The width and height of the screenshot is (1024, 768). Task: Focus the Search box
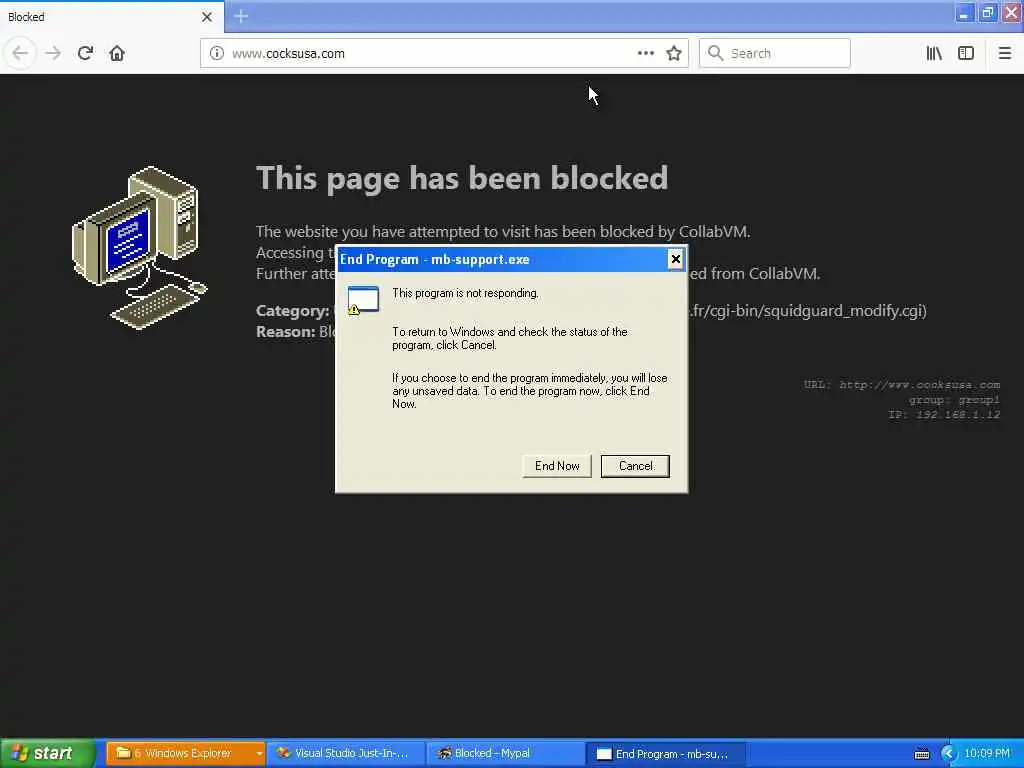tap(775, 54)
